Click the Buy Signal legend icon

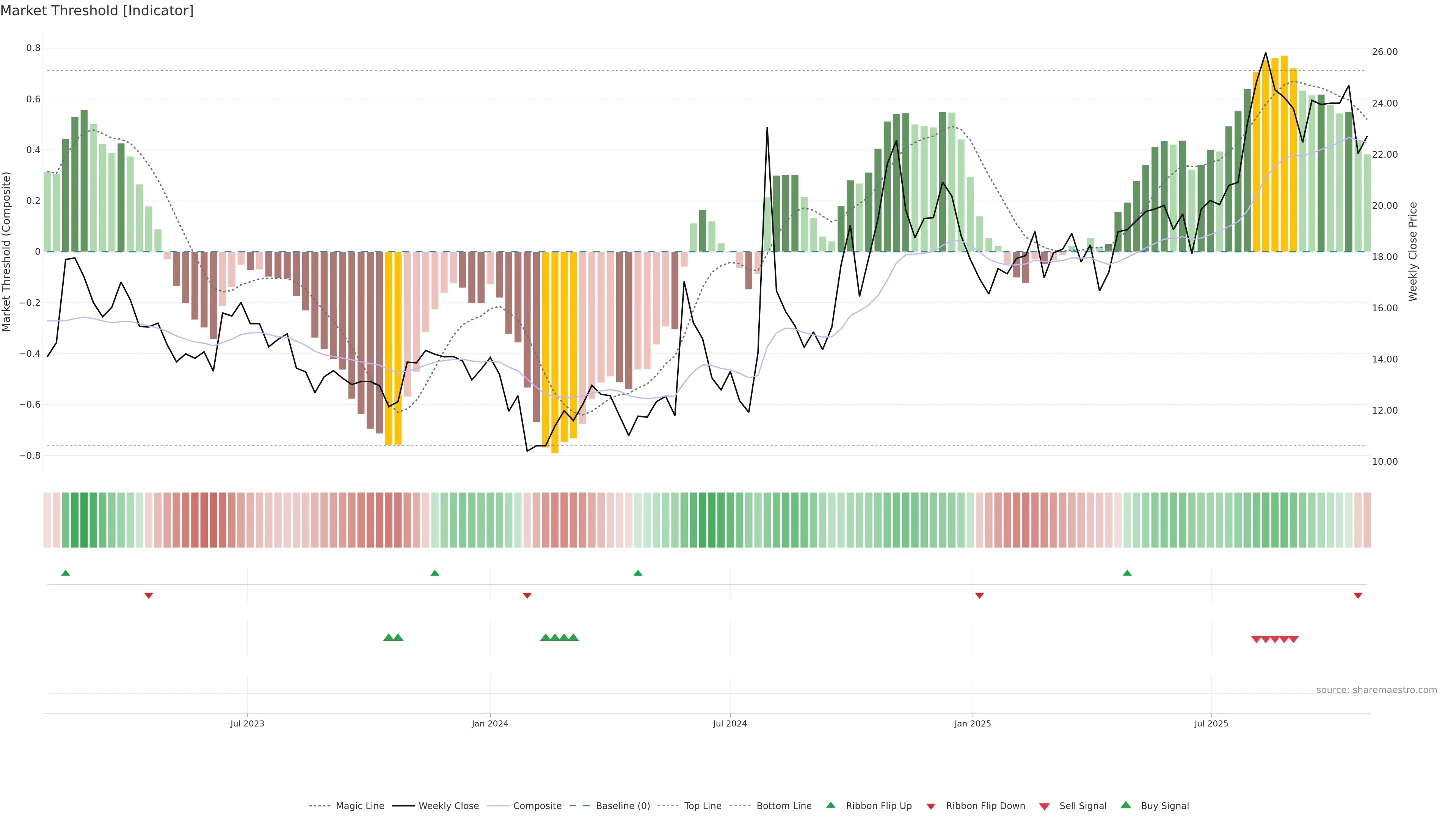1126,805
